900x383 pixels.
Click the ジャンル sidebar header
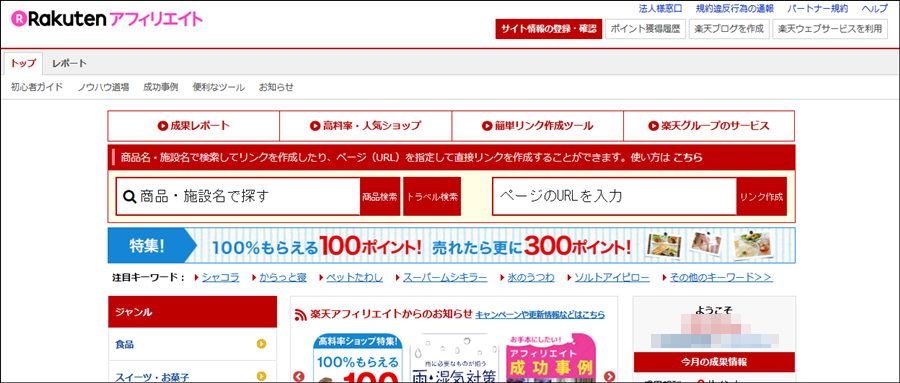pyautogui.click(x=192, y=312)
